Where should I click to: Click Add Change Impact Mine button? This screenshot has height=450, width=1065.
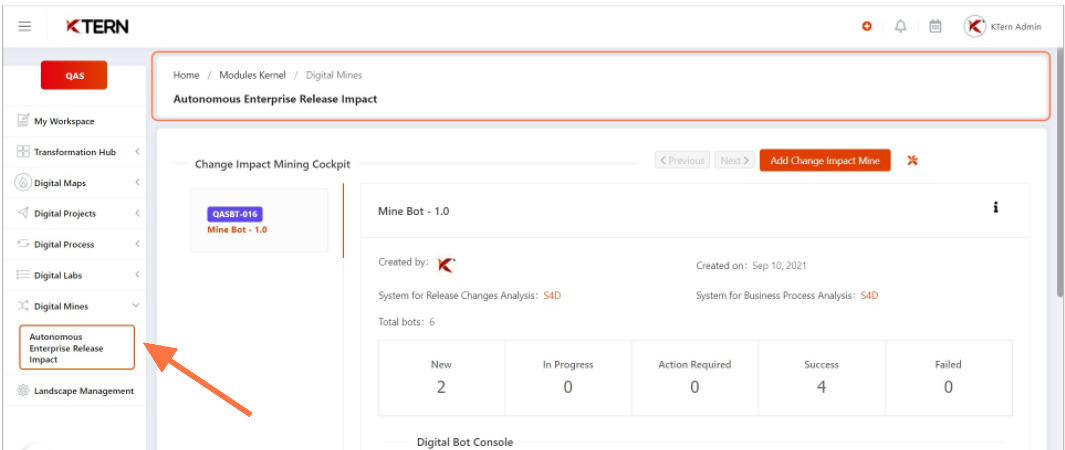coord(825,161)
